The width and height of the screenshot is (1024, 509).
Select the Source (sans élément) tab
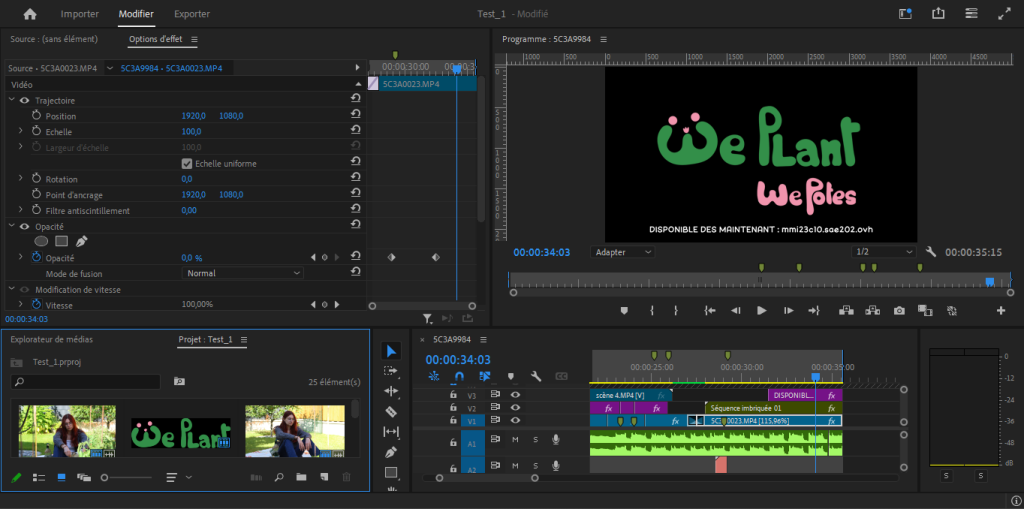coord(54,39)
